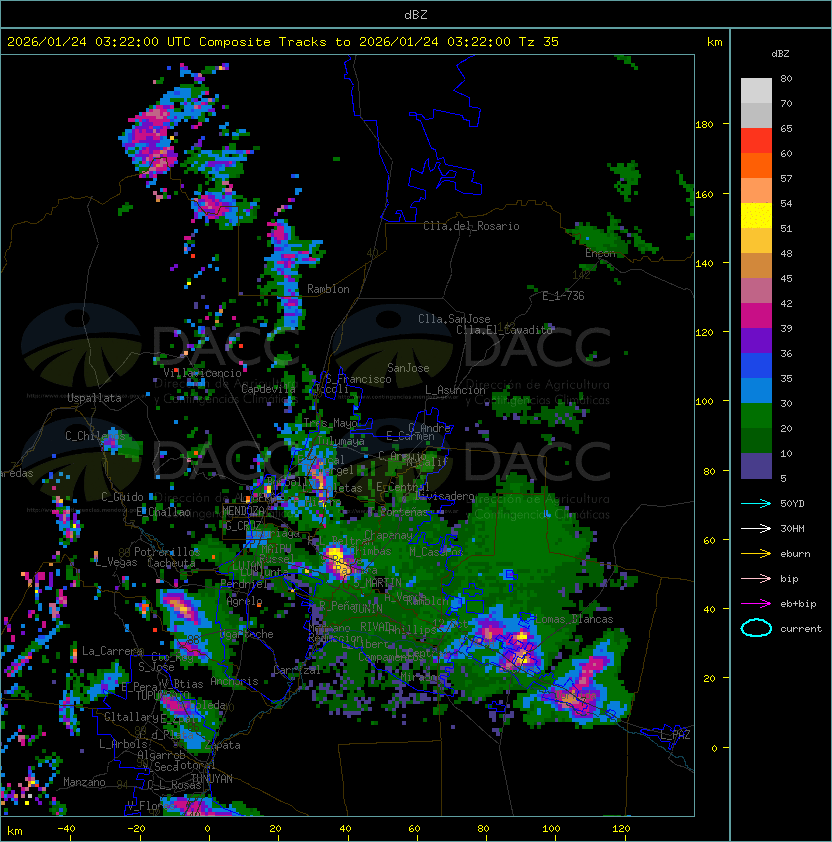The height and width of the screenshot is (842, 832).
Task: Click the '180' vertical axis tick
Action: pyautogui.click(x=704, y=125)
